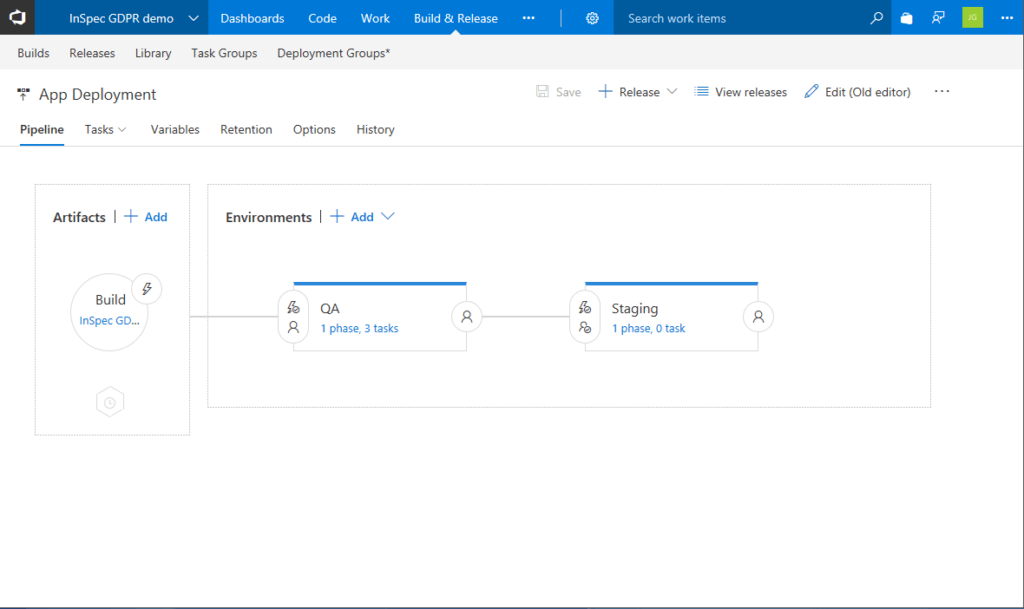
Task: Expand the Add environment dropdown arrow
Action: tap(388, 217)
